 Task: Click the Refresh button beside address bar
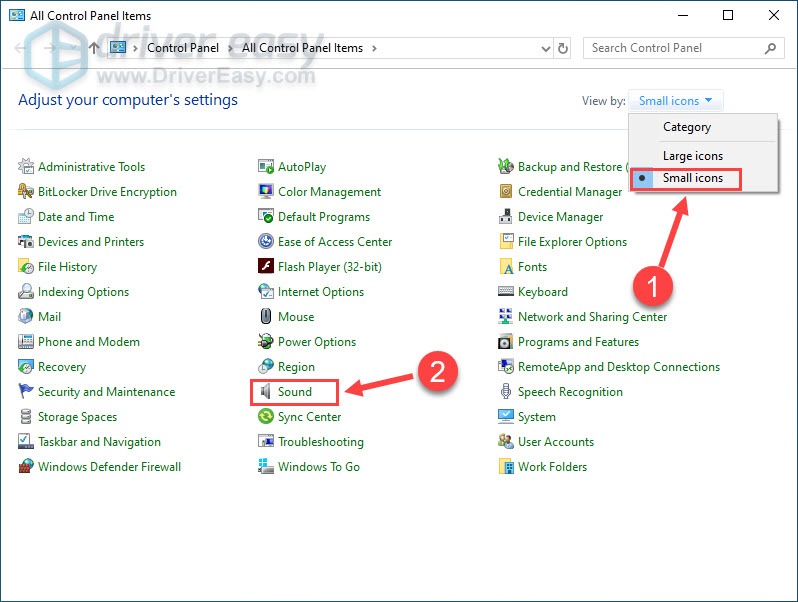(563, 48)
